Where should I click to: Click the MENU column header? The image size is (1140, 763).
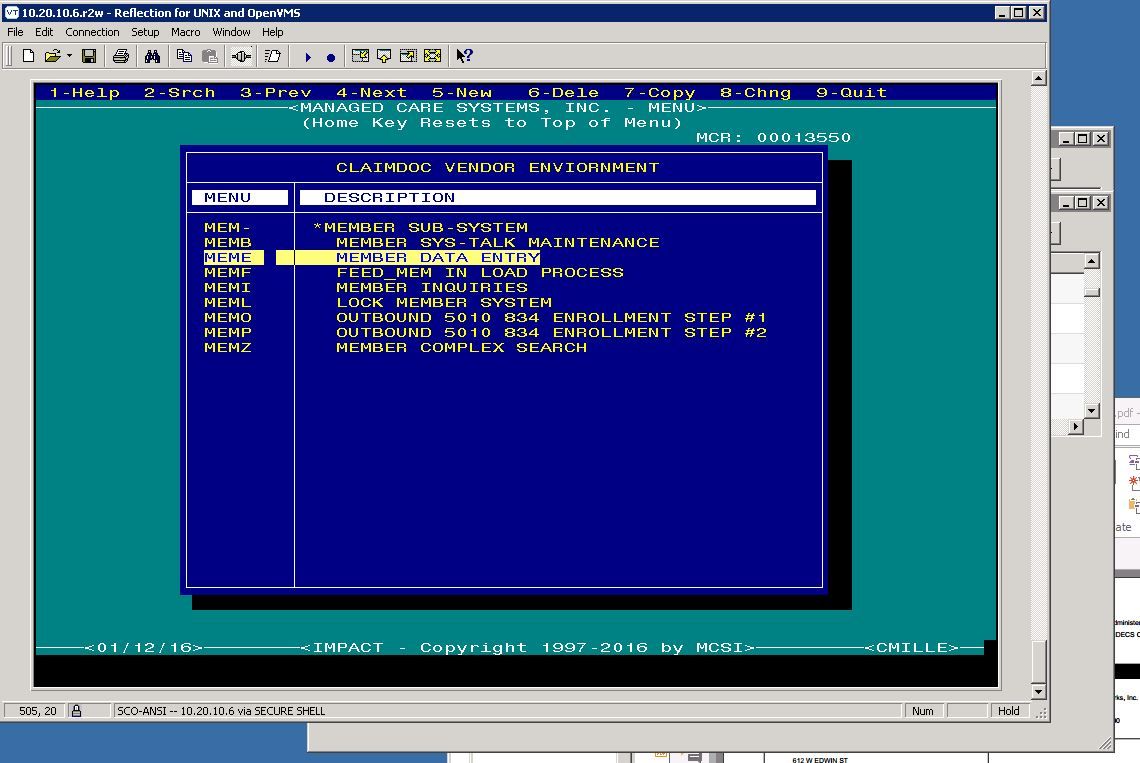[240, 197]
